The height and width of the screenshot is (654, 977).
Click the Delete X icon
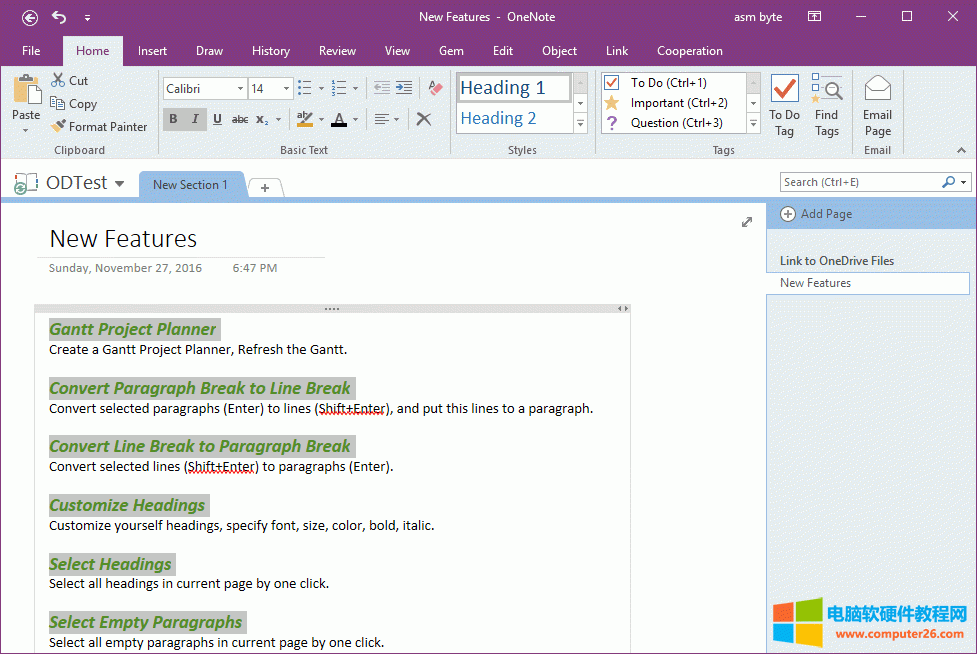coord(424,119)
